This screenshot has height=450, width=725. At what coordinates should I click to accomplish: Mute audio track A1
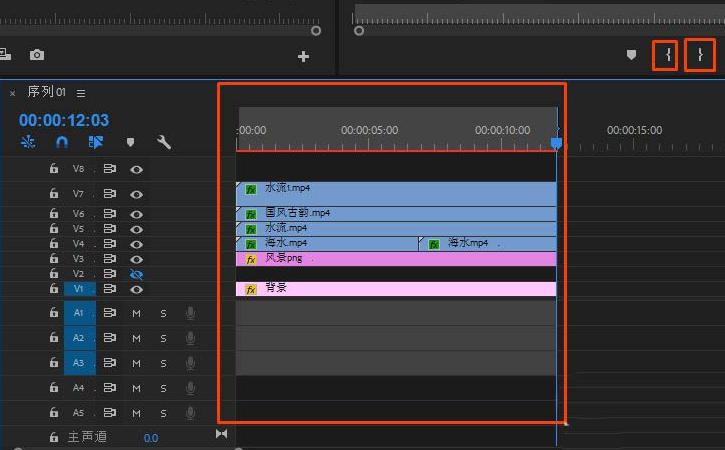(136, 314)
